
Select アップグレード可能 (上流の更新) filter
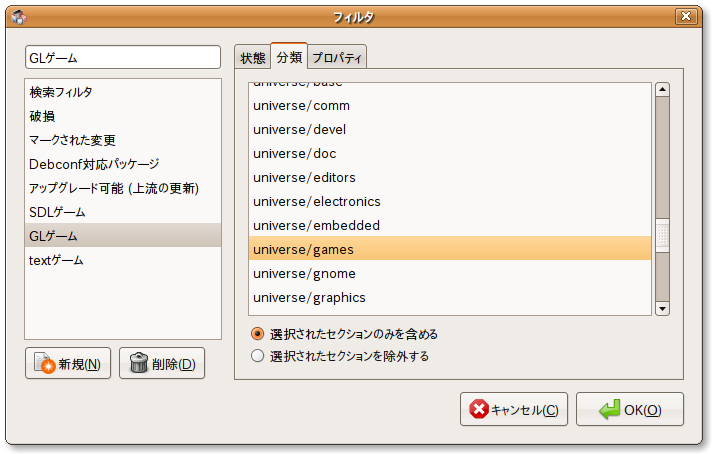123,188
